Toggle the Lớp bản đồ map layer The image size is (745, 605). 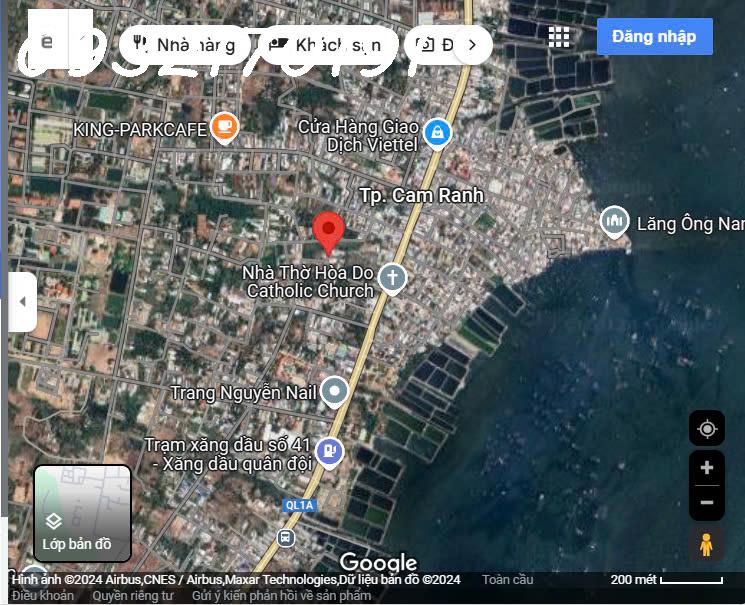[83, 513]
